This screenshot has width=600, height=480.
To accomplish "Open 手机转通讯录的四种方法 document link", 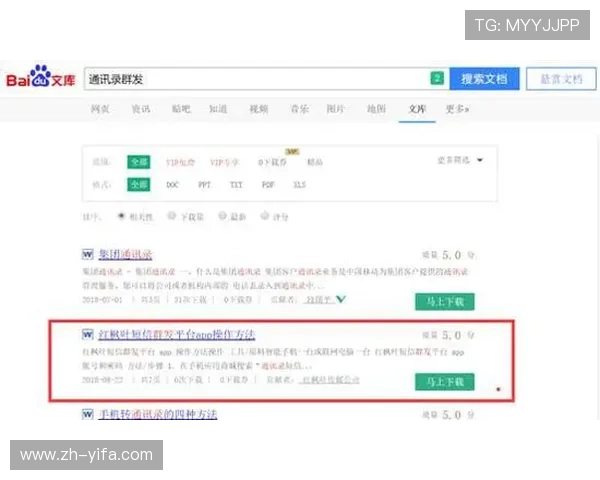I will [158, 414].
